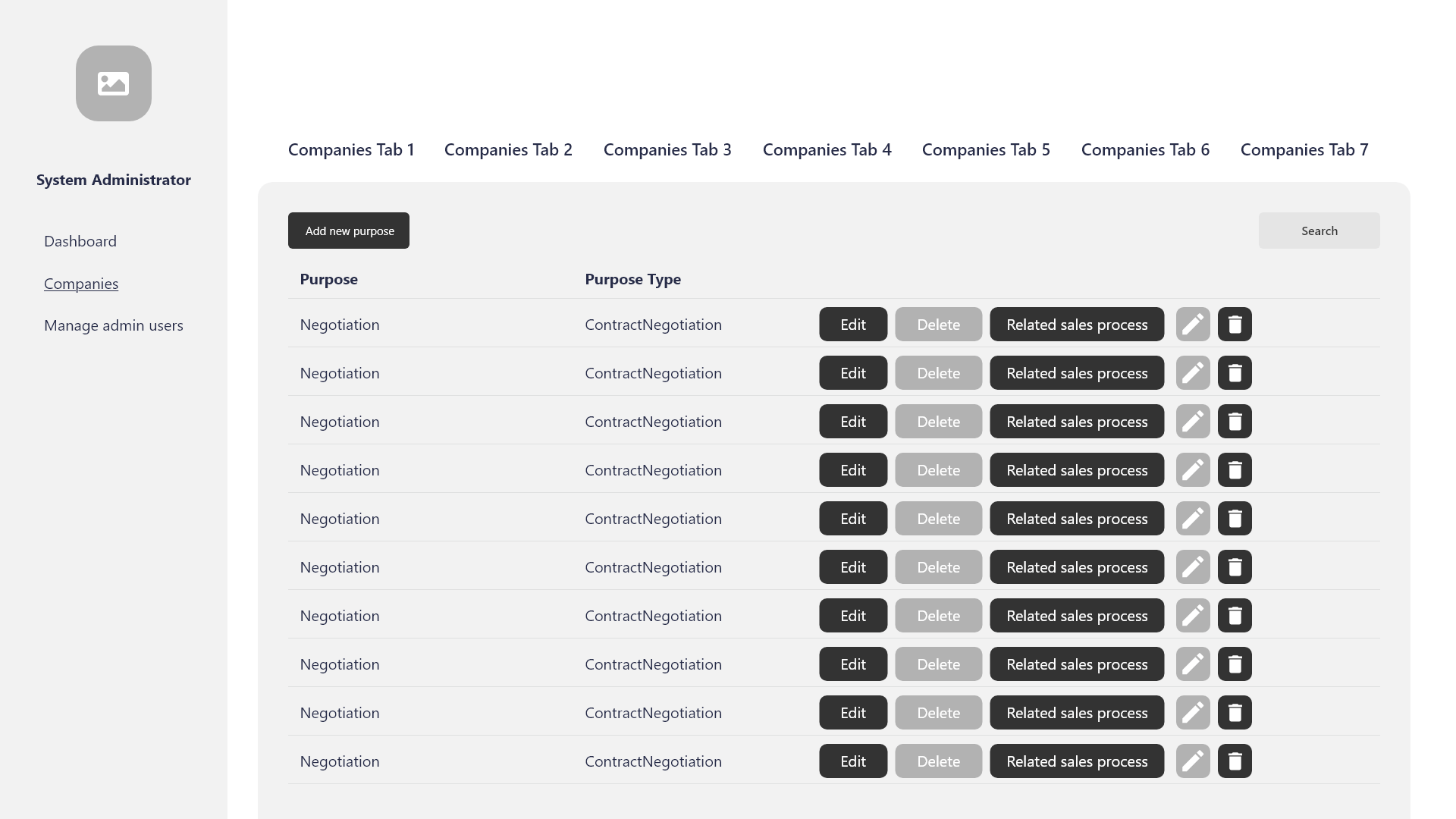Image resolution: width=1456 pixels, height=819 pixels.
Task: Click the pencil icon in last row
Action: click(x=1193, y=761)
